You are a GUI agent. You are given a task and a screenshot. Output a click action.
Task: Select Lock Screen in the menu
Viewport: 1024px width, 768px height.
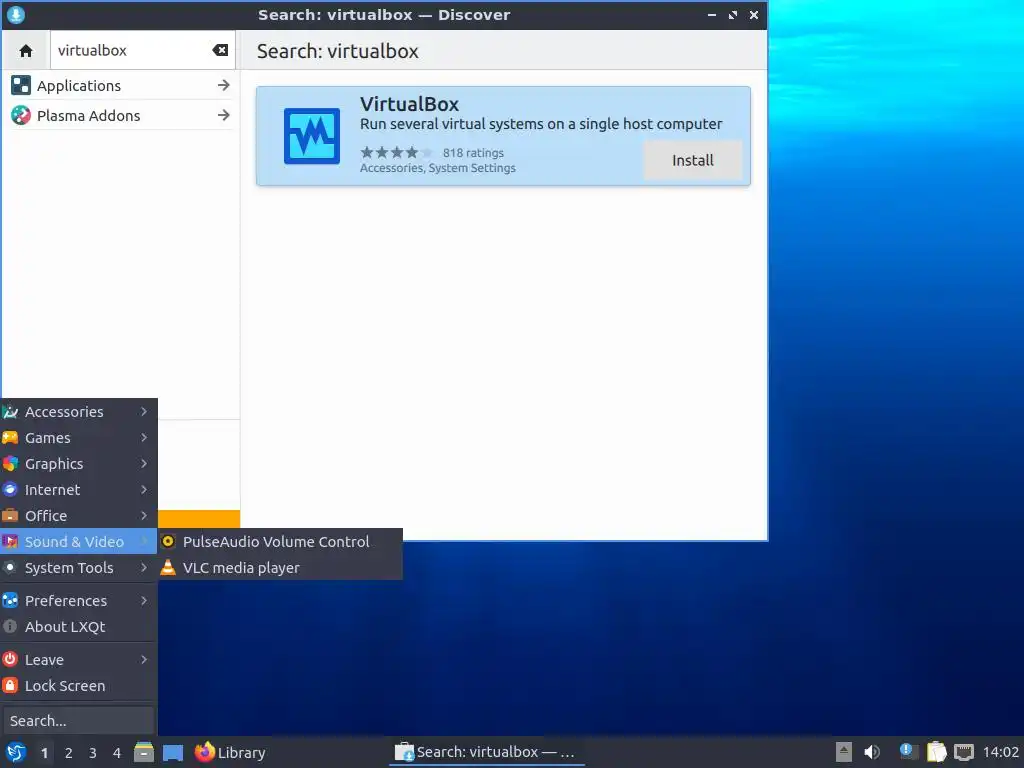[x=78, y=686]
